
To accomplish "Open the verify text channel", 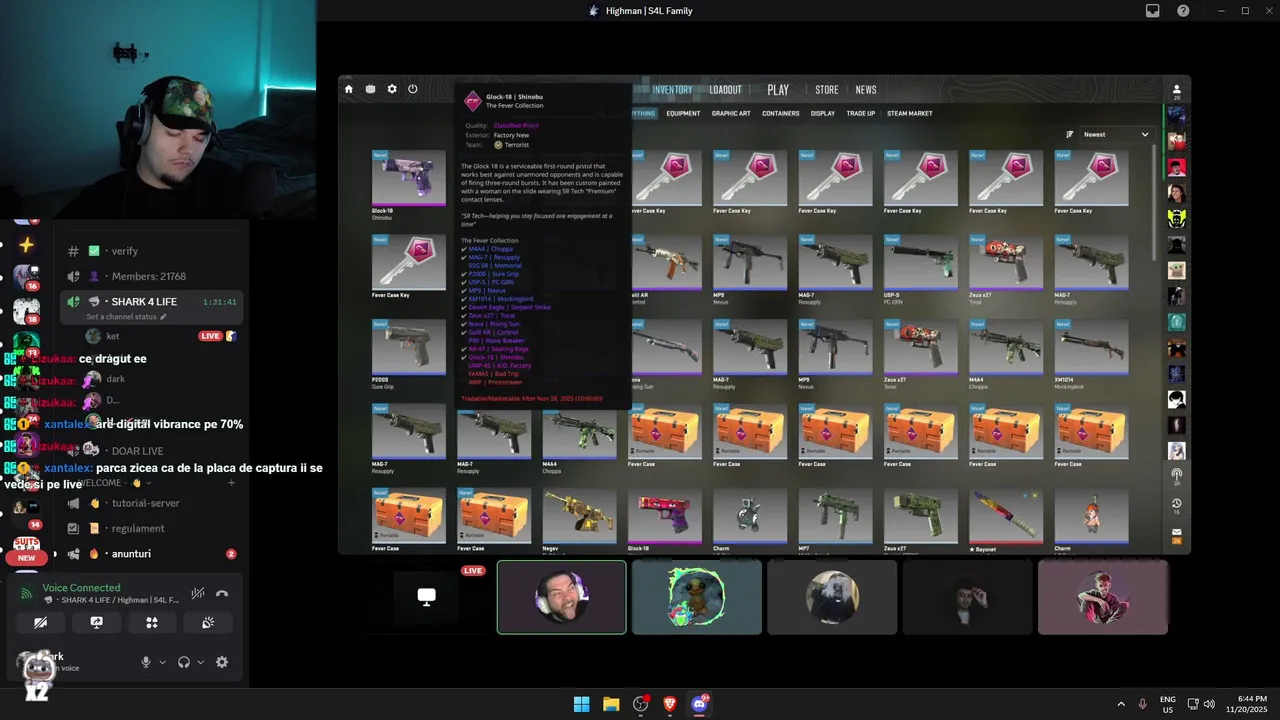I will click(x=150, y=251).
